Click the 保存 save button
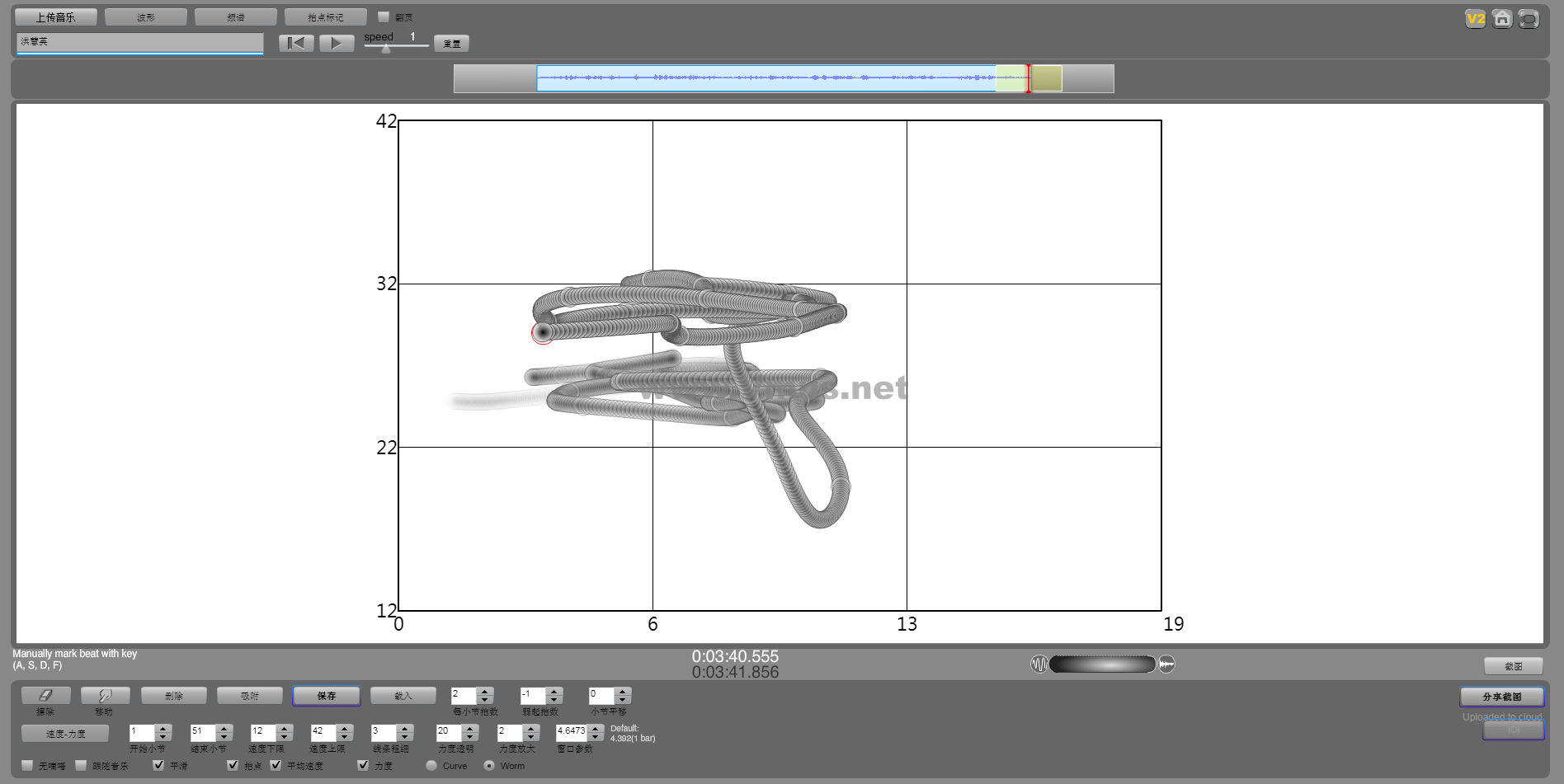 (x=327, y=696)
